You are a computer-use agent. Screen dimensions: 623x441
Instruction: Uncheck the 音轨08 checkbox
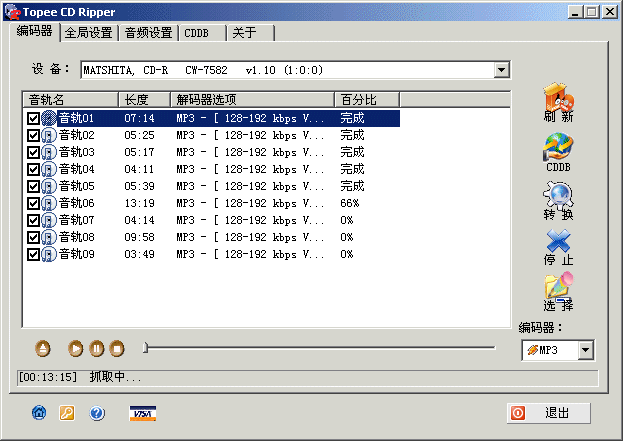(x=33, y=238)
